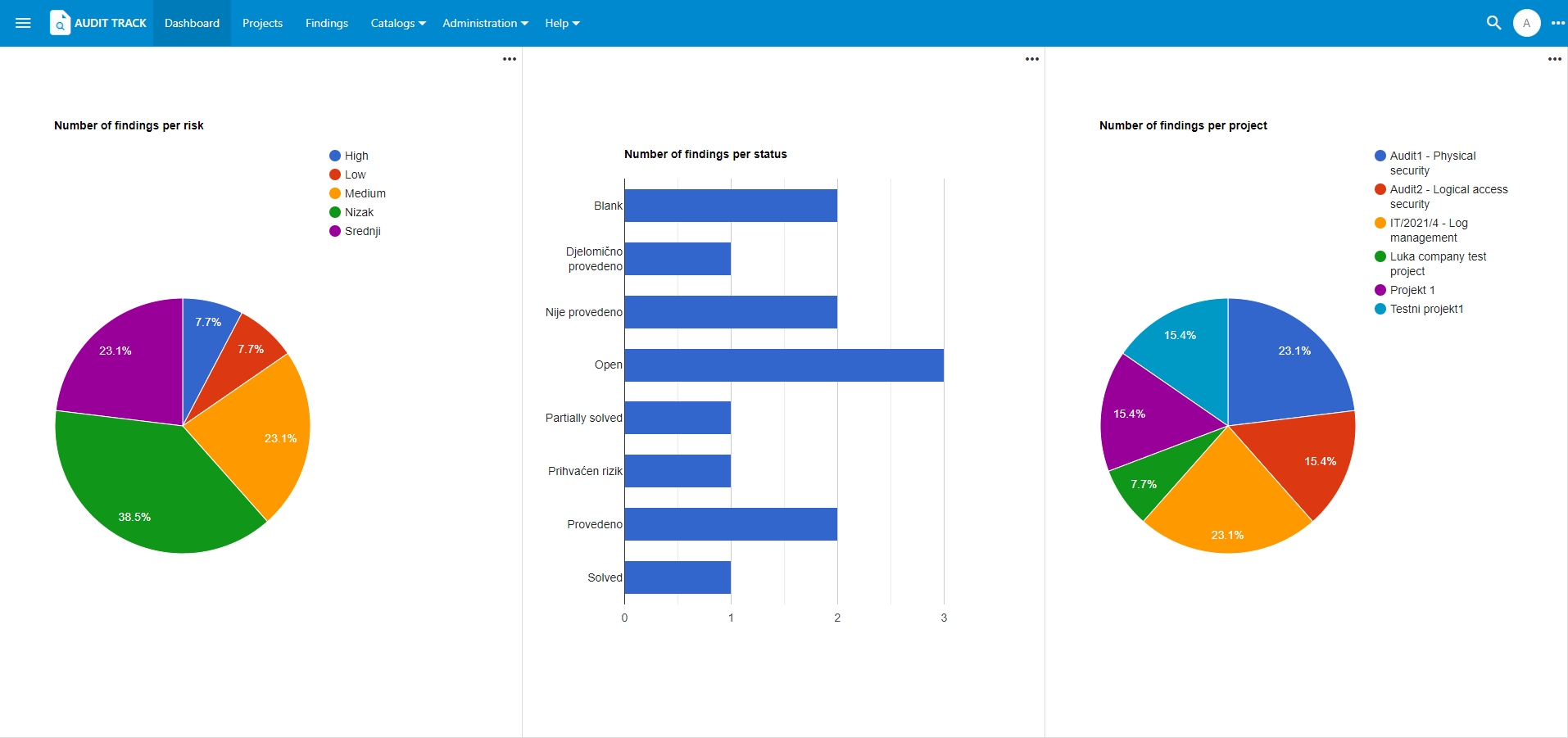Go to the Findings tab
The image size is (1568, 738).
point(327,23)
